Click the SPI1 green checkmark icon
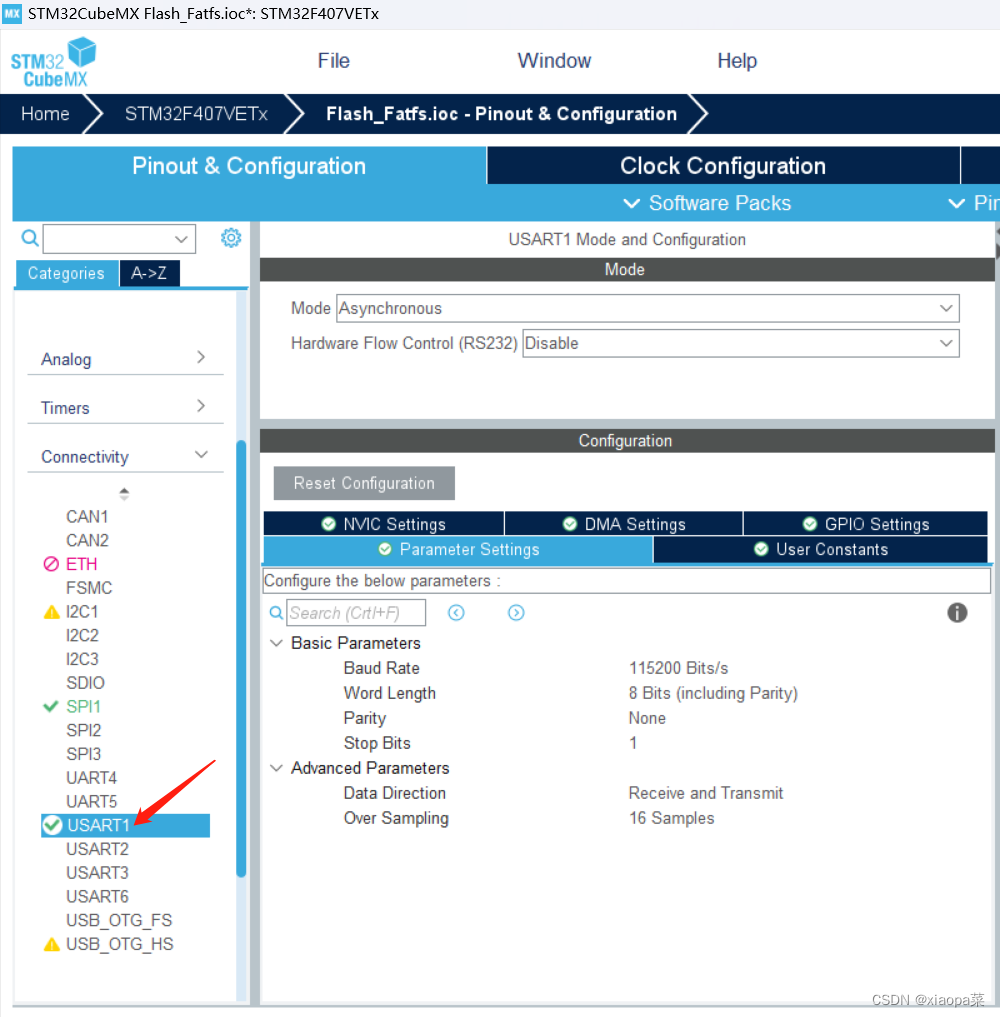 coord(51,706)
